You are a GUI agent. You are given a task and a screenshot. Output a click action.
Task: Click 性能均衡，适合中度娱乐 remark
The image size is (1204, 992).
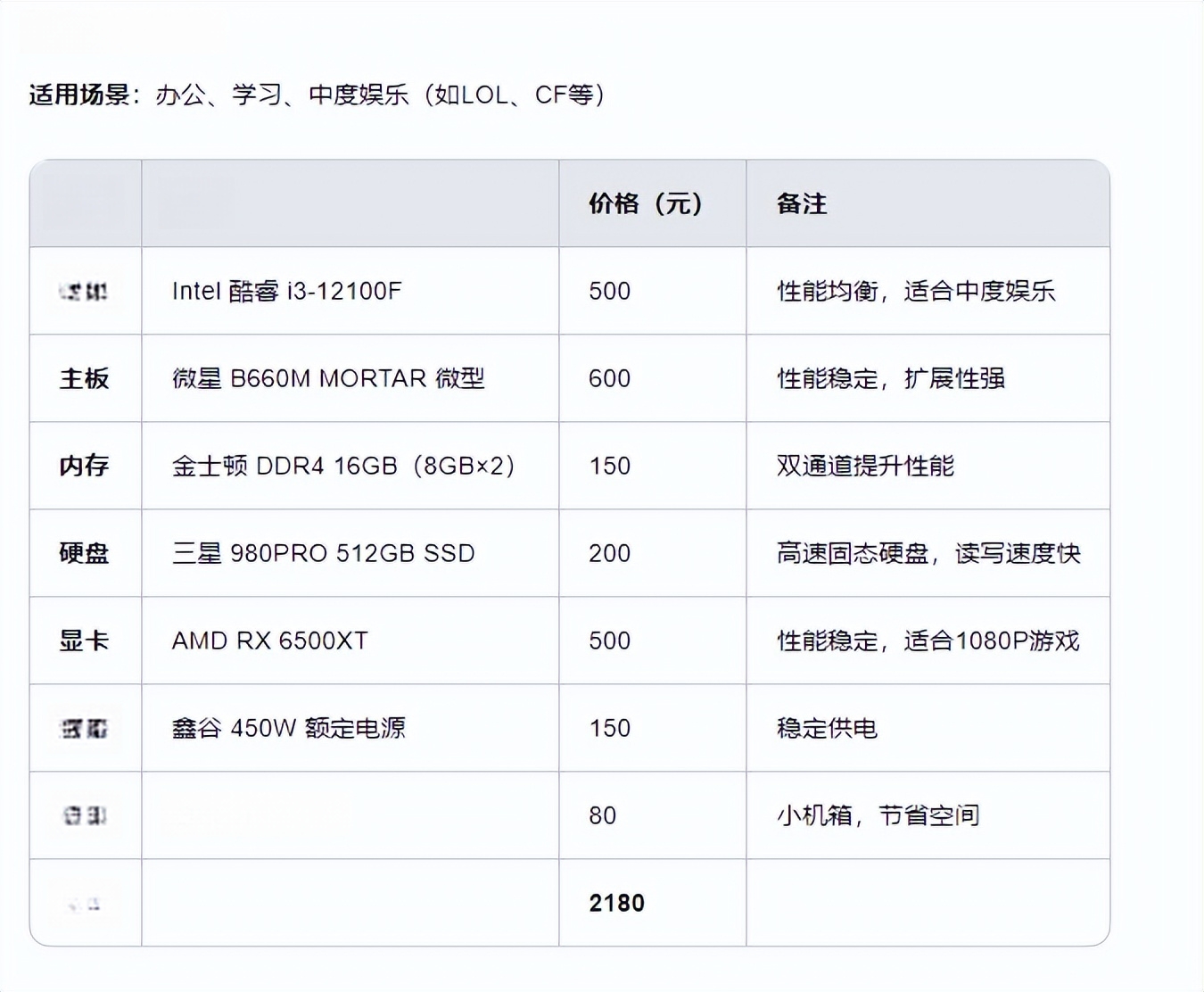click(916, 291)
